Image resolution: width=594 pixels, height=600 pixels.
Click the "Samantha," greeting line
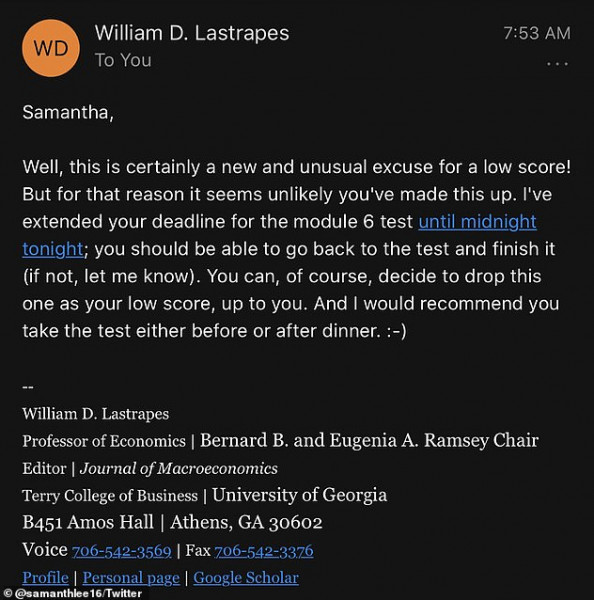pos(68,112)
